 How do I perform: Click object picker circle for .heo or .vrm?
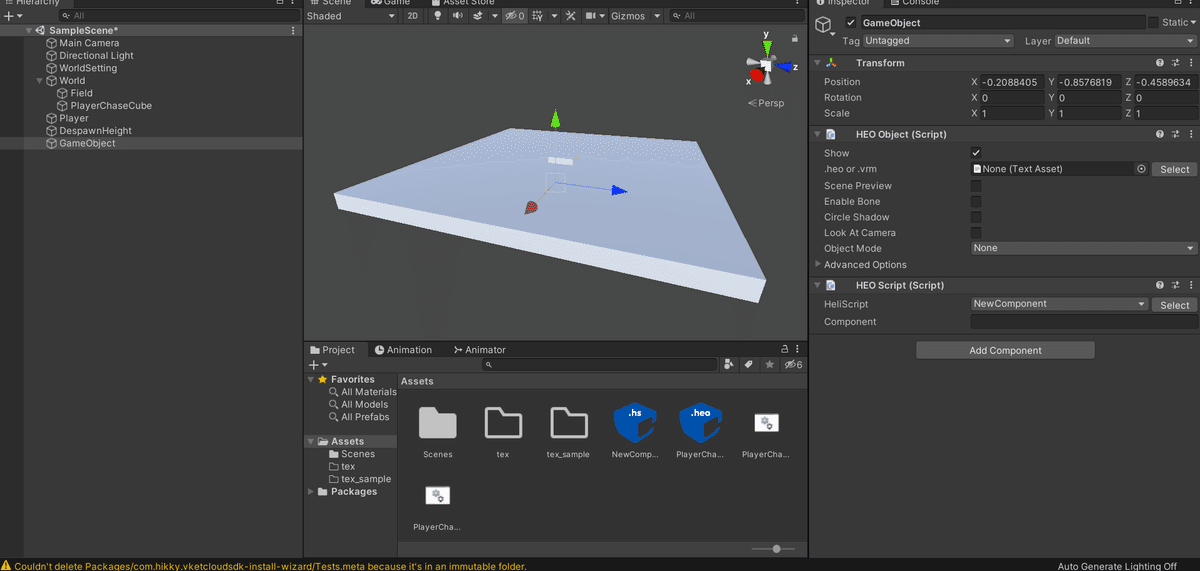point(1141,169)
